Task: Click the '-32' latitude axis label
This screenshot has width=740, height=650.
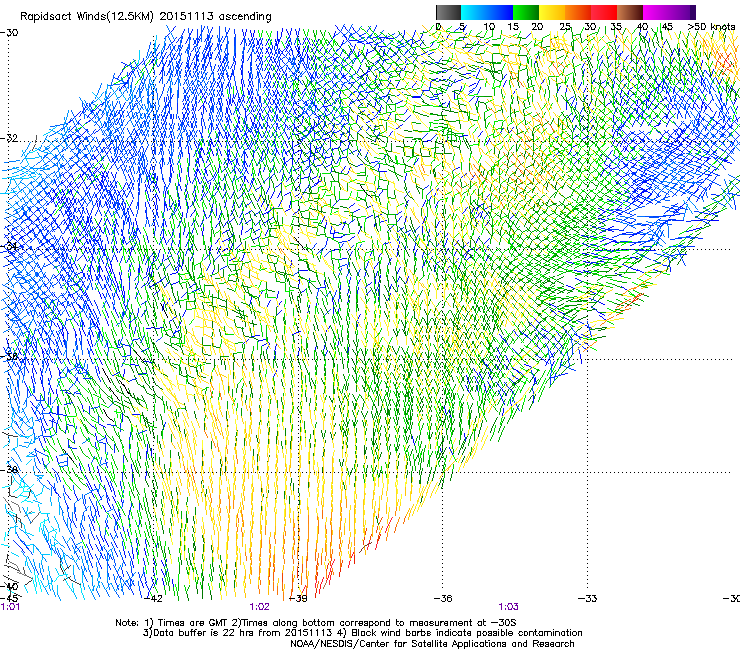Action: point(9,138)
